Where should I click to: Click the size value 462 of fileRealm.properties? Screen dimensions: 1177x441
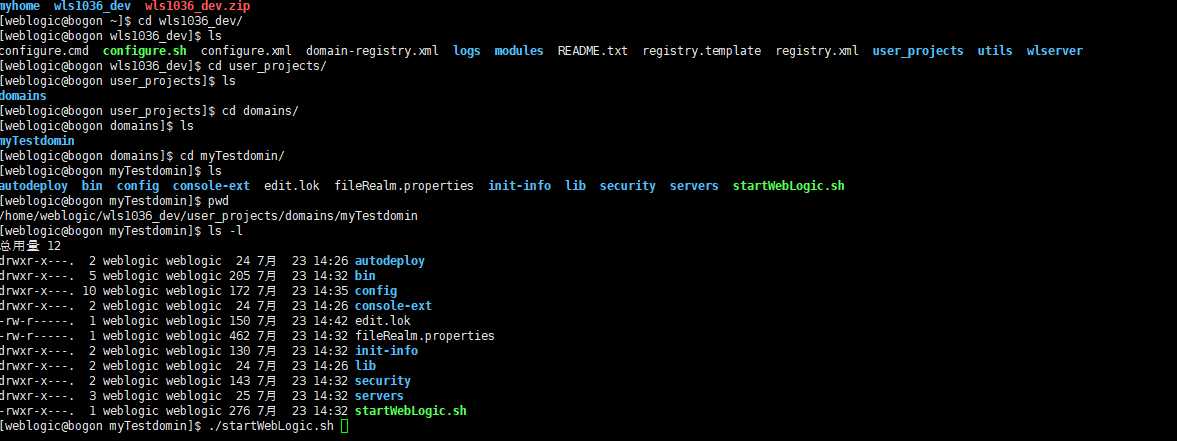(239, 336)
